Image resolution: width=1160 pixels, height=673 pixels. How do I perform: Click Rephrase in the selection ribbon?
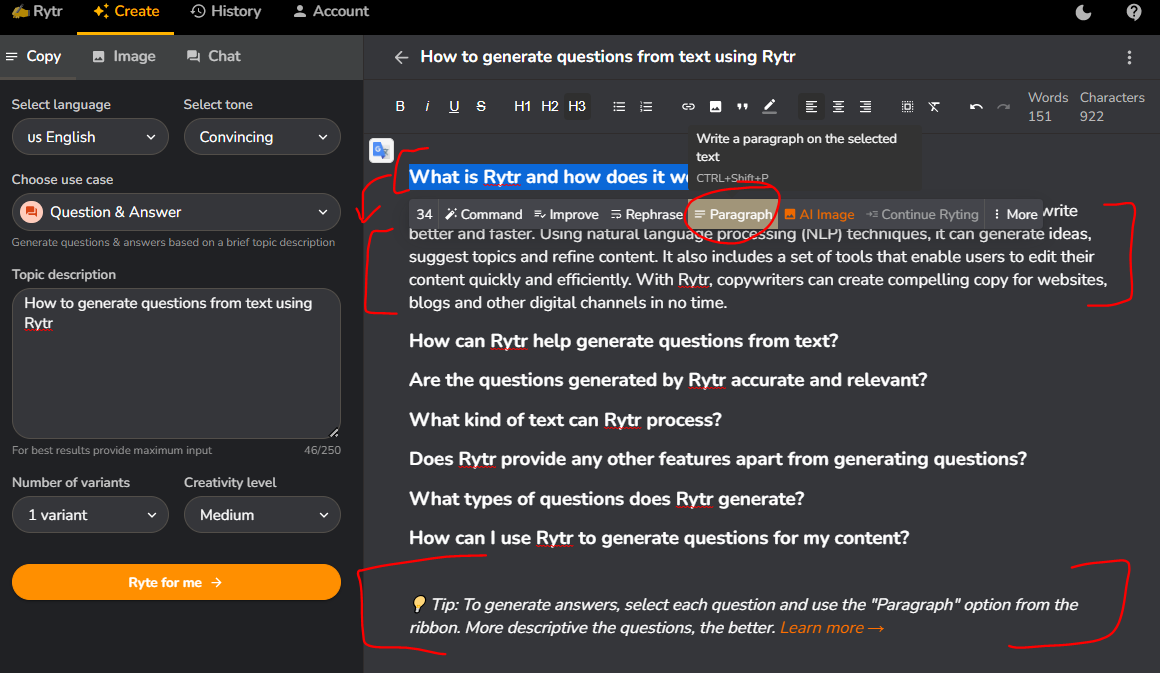[x=647, y=214]
